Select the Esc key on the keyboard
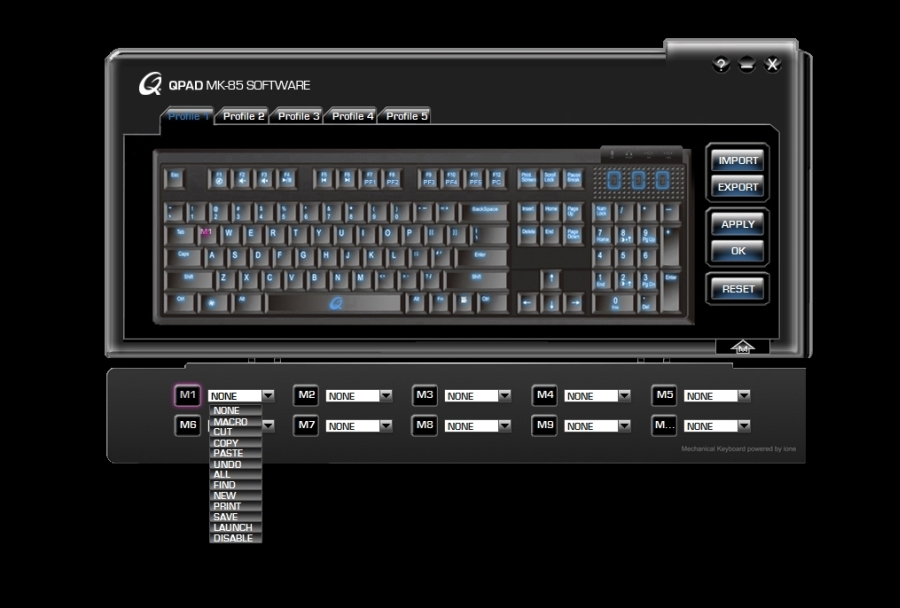The height and width of the screenshot is (608, 900). coord(174,179)
